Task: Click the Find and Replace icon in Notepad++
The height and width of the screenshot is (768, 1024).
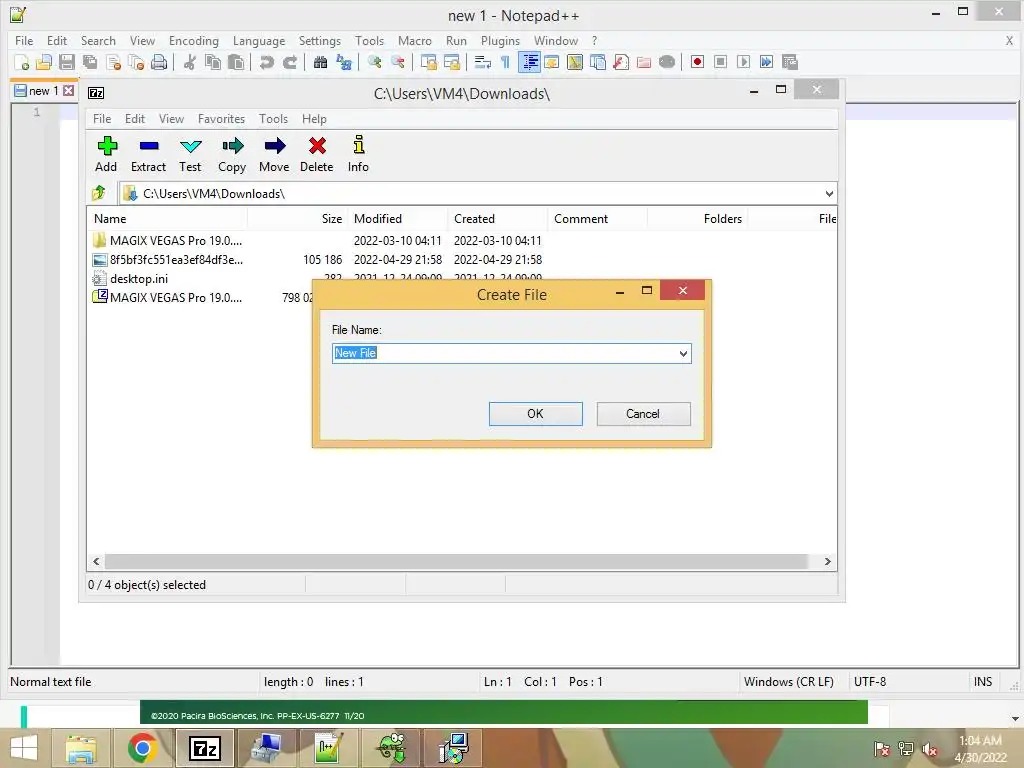Action: (x=344, y=62)
